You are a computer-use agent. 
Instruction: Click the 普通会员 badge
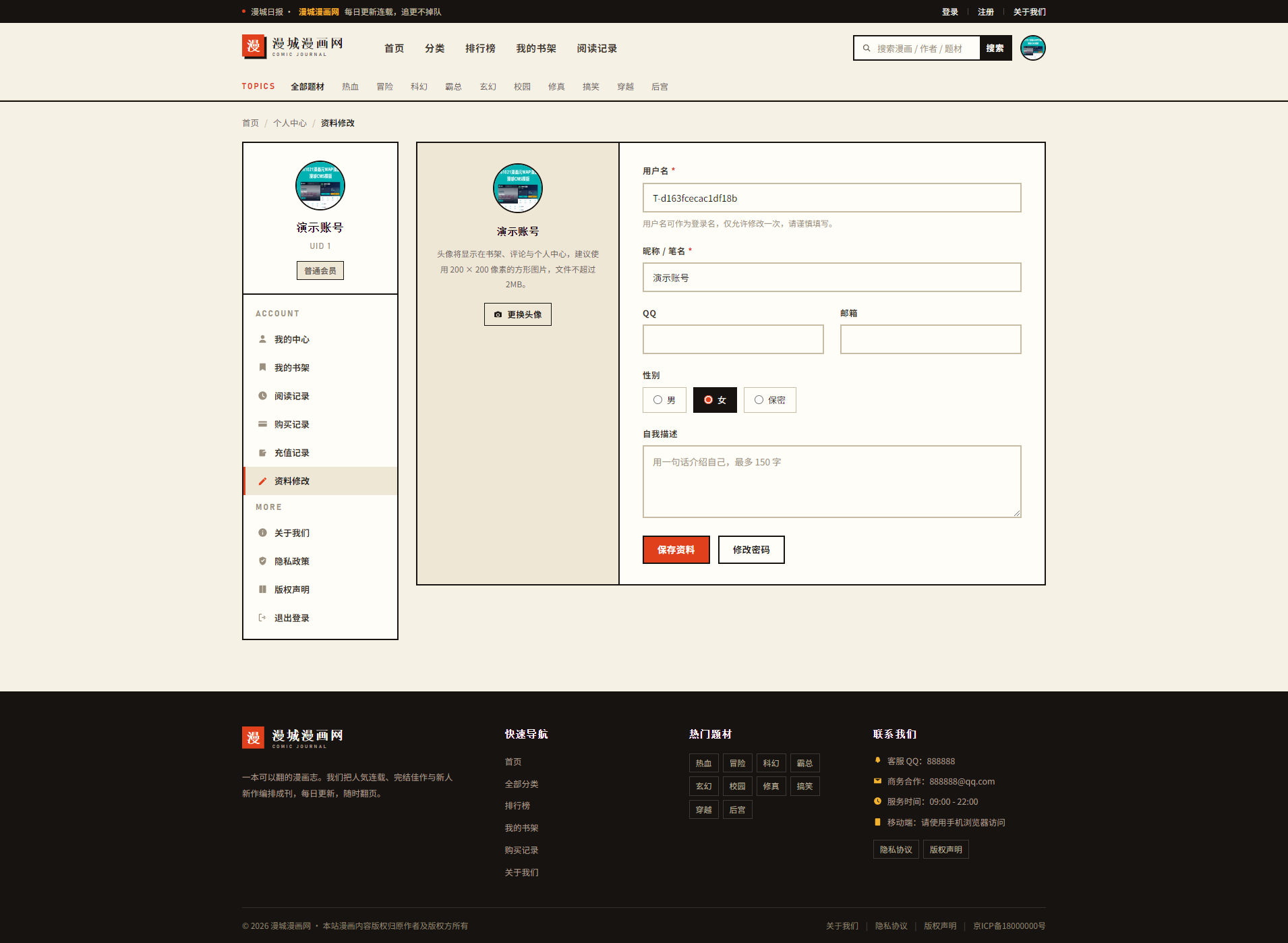[x=320, y=270]
